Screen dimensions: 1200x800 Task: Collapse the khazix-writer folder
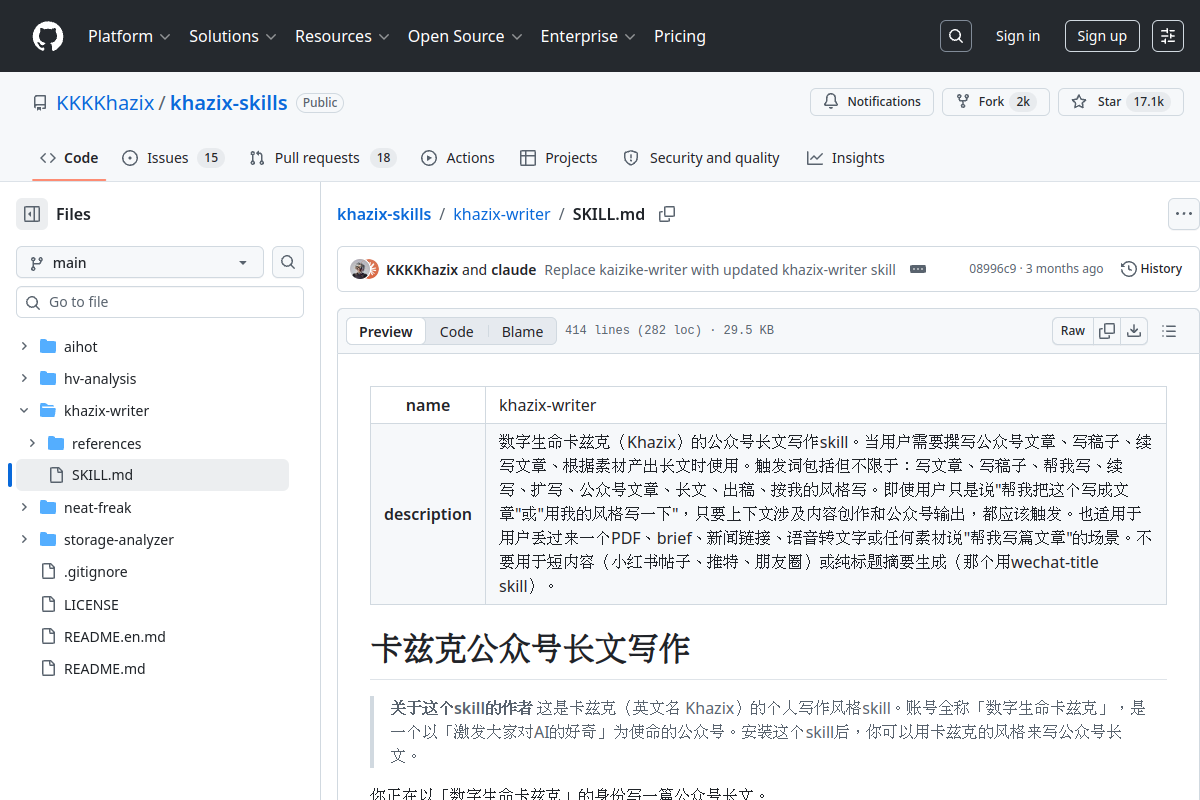(x=24, y=410)
